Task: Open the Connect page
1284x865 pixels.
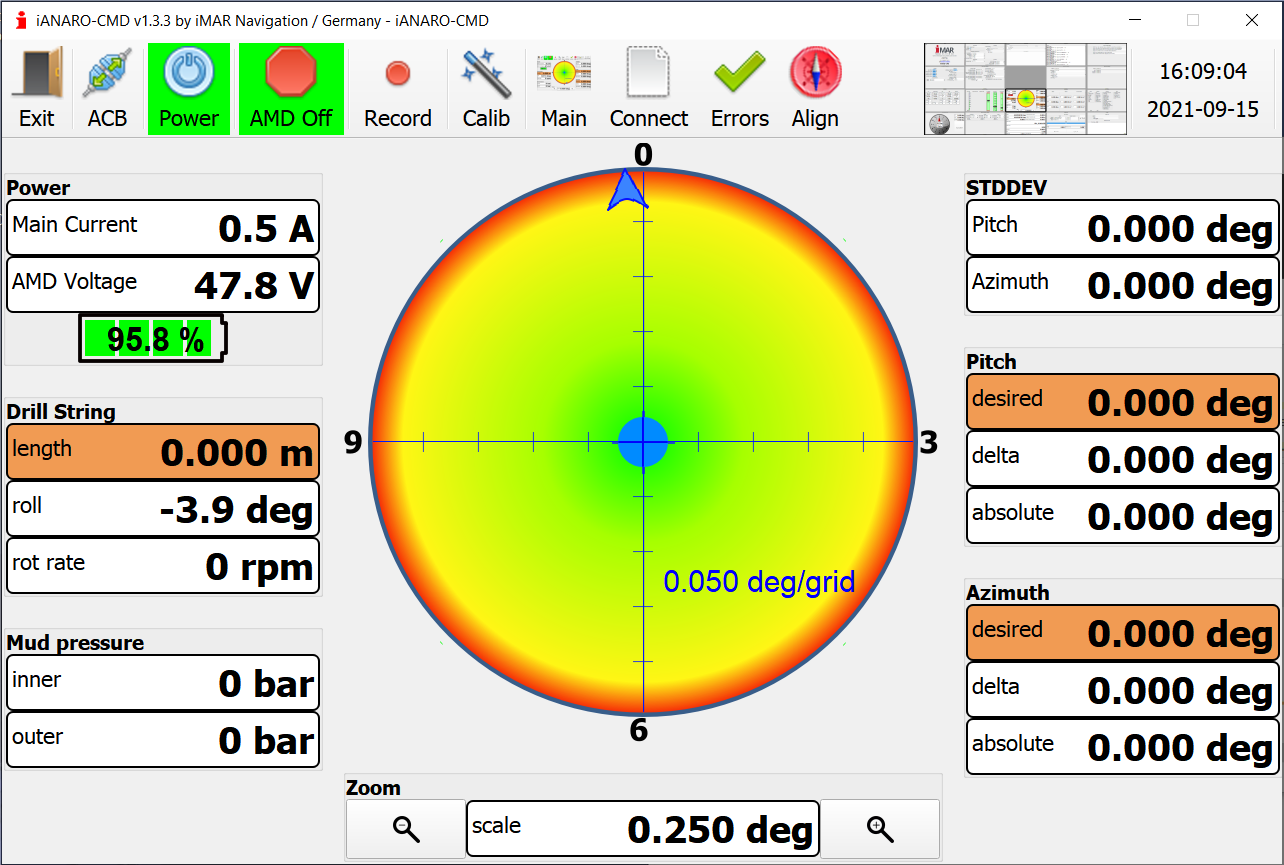Action: (649, 89)
